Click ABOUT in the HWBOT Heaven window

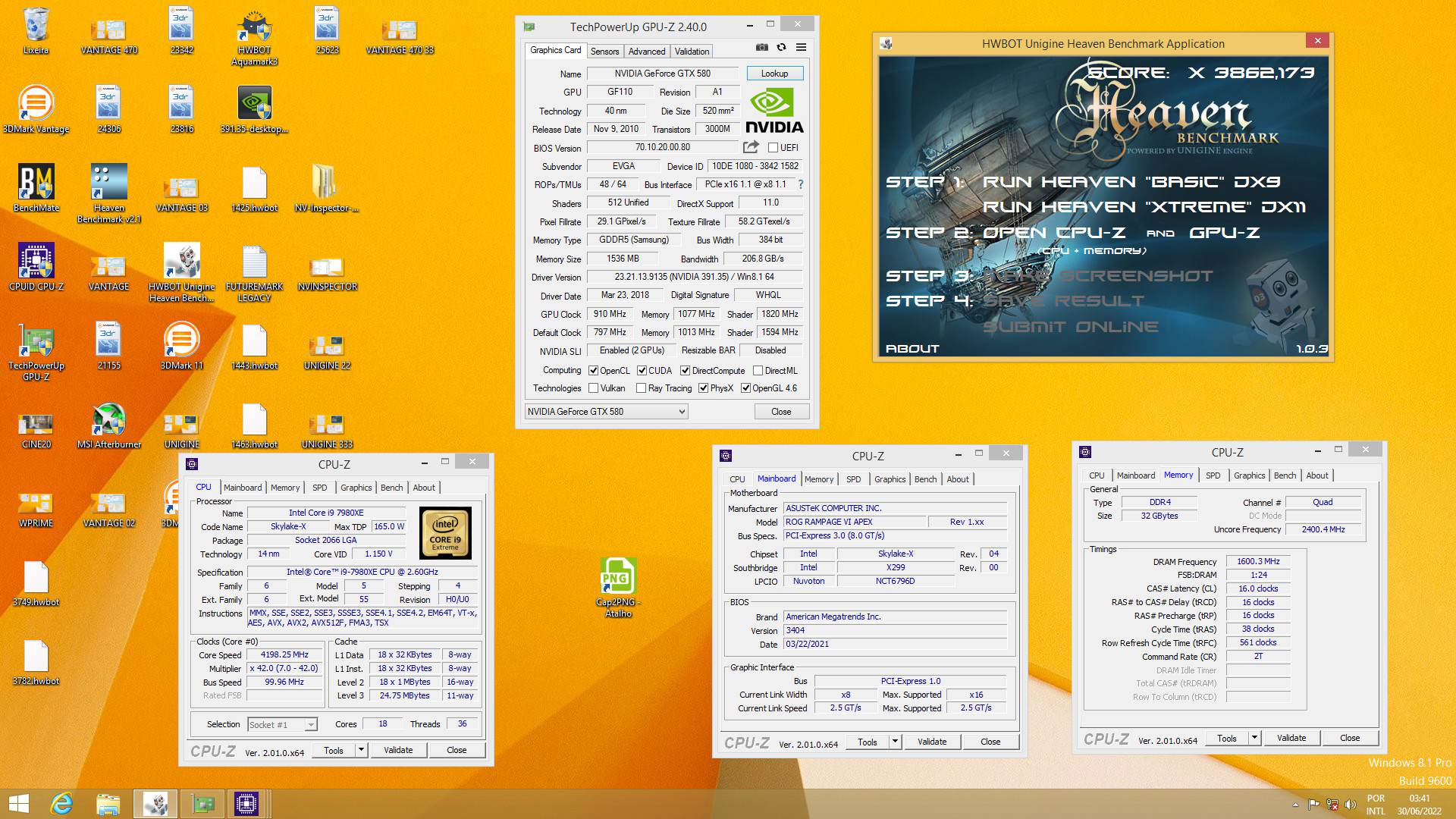coord(912,349)
